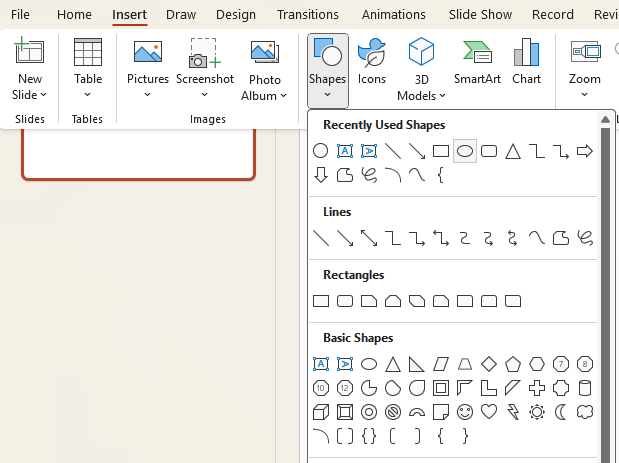Image resolution: width=619 pixels, height=463 pixels.
Task: Open the Table dropdown
Action: (88, 95)
